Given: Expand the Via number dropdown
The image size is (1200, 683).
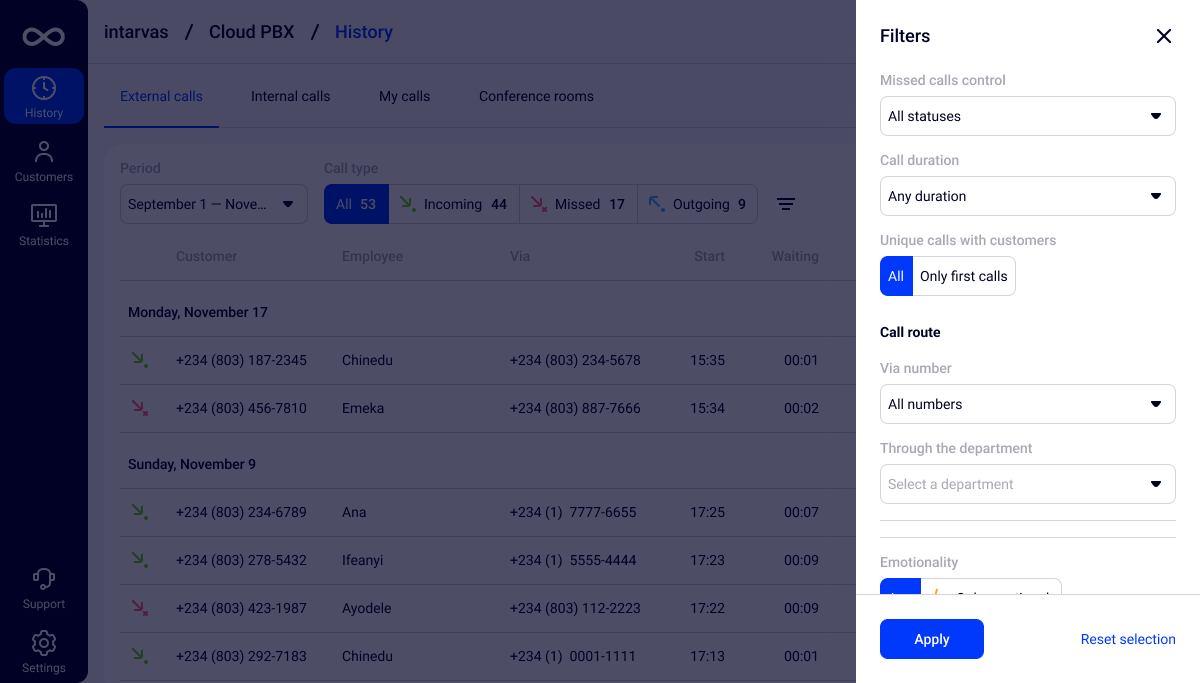Looking at the screenshot, I should pyautogui.click(x=1027, y=404).
